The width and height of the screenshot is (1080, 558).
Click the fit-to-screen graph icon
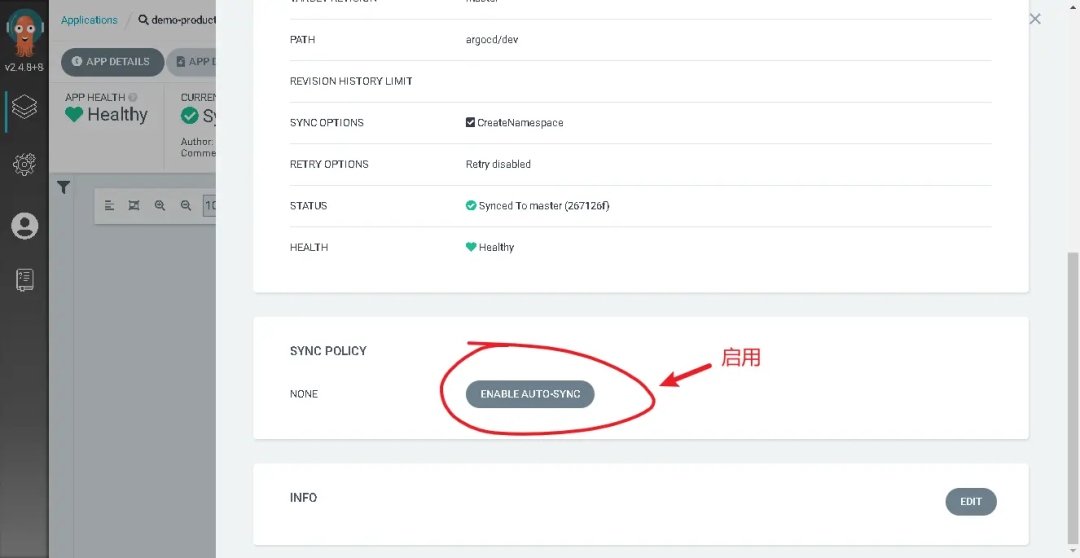(134, 205)
